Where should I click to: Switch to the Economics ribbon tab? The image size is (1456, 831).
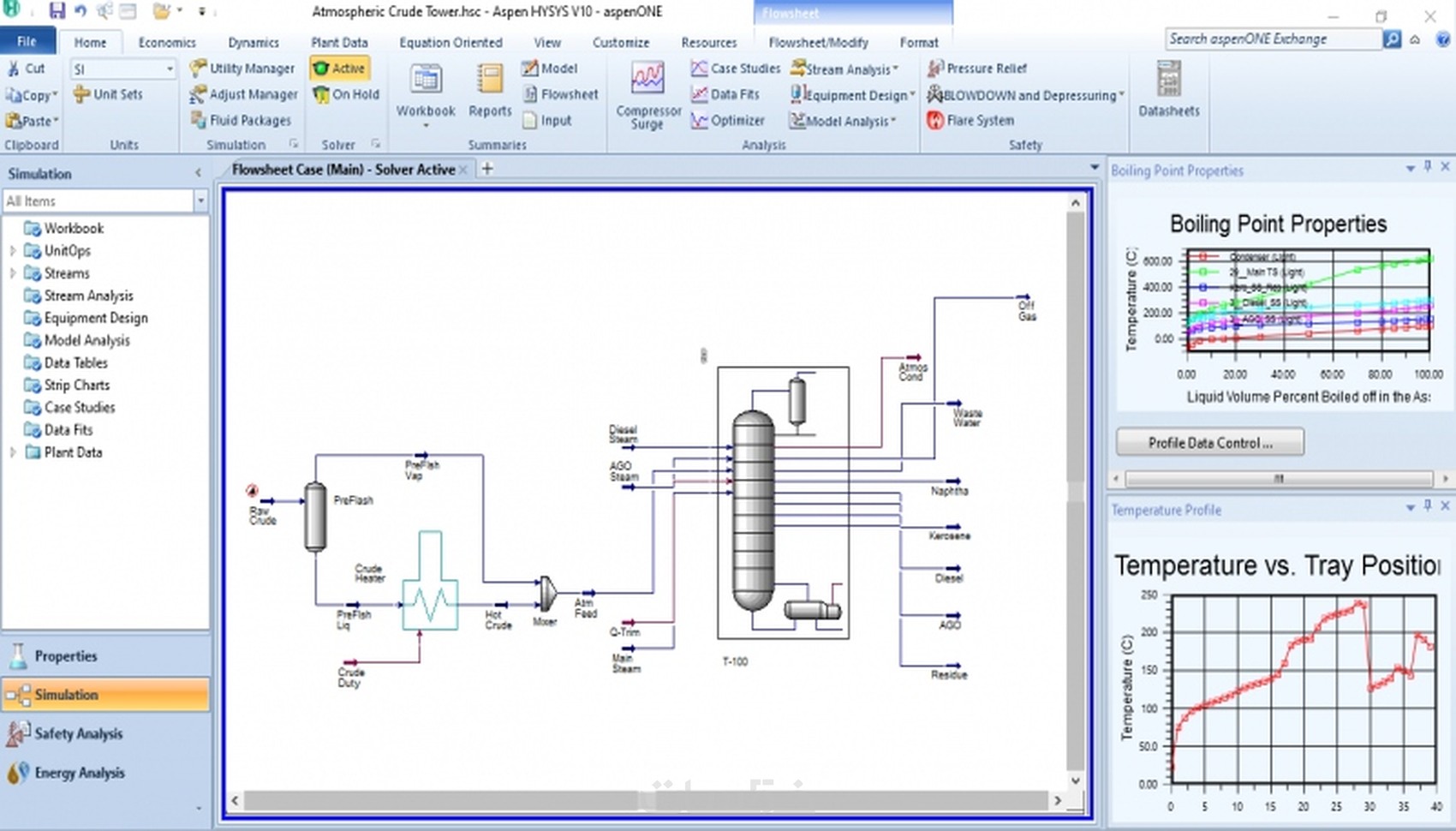tap(167, 42)
